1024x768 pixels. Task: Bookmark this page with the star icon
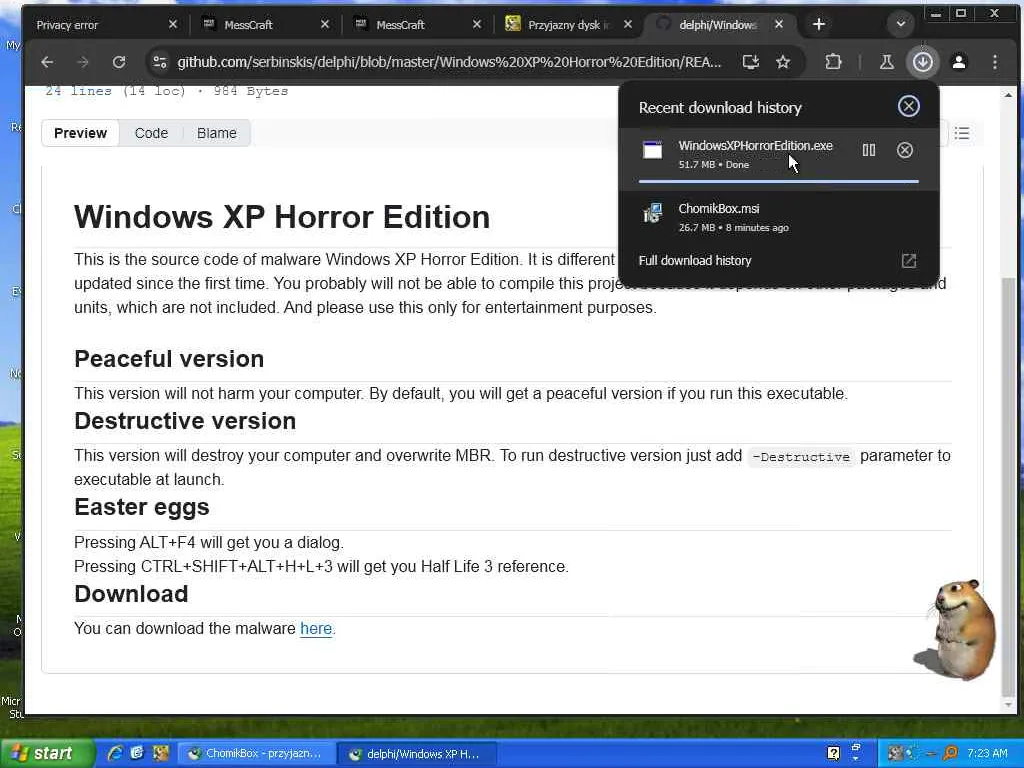783,62
